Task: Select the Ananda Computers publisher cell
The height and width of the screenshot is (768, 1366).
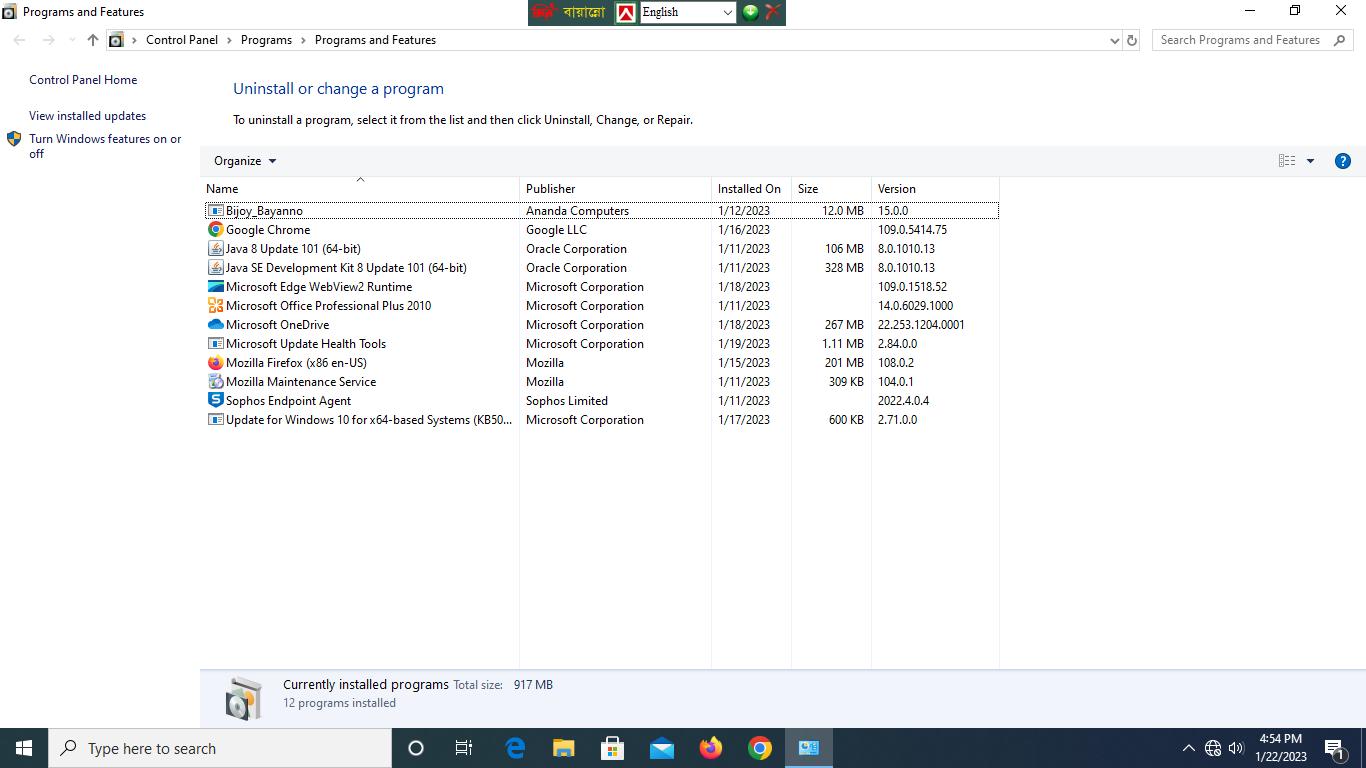Action: point(577,211)
